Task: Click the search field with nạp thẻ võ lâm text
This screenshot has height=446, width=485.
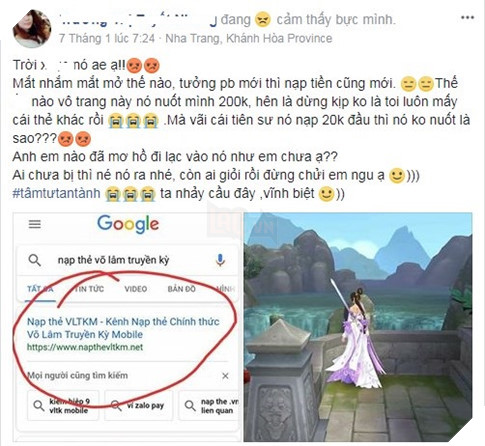Action: [x=128, y=260]
